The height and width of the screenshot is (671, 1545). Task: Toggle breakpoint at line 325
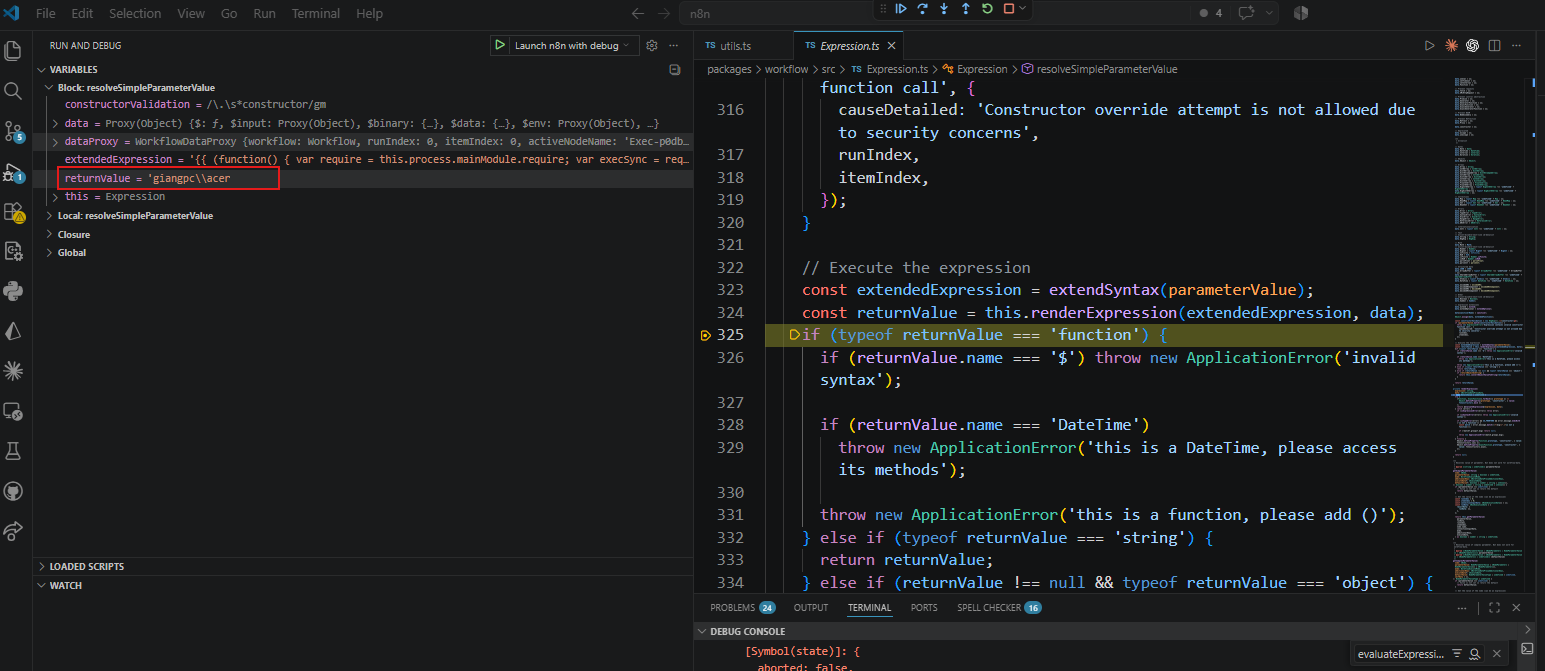pyautogui.click(x=706, y=335)
